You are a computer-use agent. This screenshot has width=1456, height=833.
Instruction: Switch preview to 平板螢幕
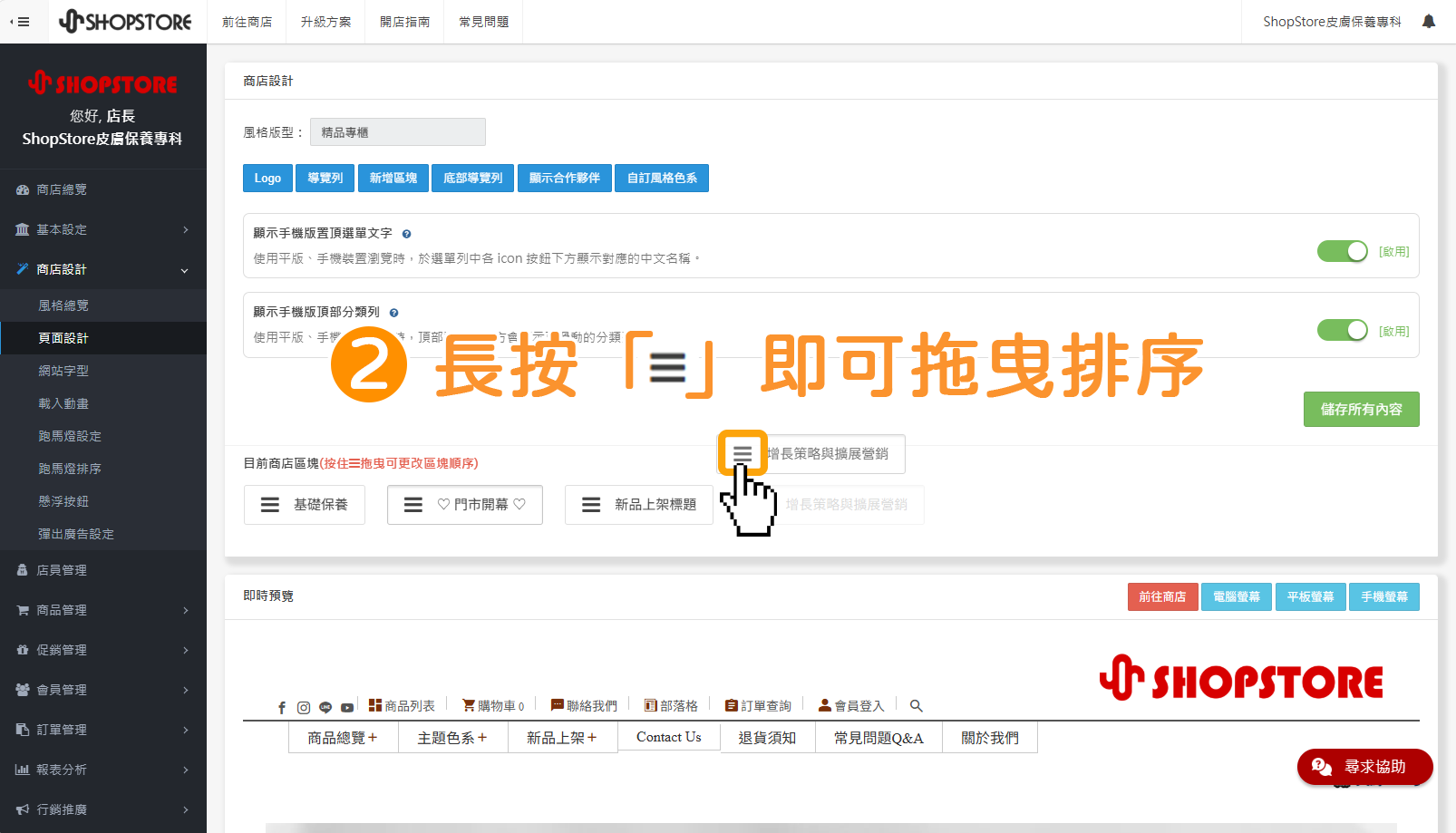1310,596
